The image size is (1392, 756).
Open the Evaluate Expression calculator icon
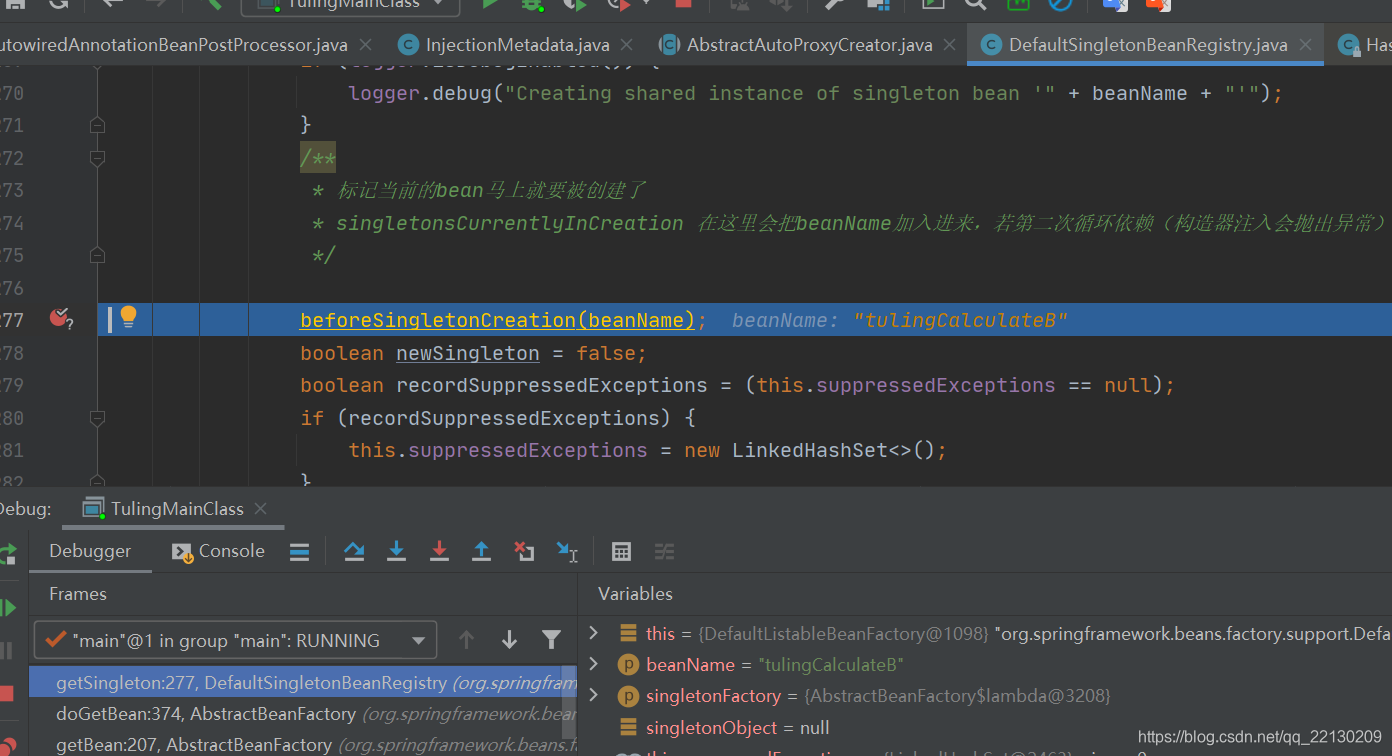coord(621,551)
